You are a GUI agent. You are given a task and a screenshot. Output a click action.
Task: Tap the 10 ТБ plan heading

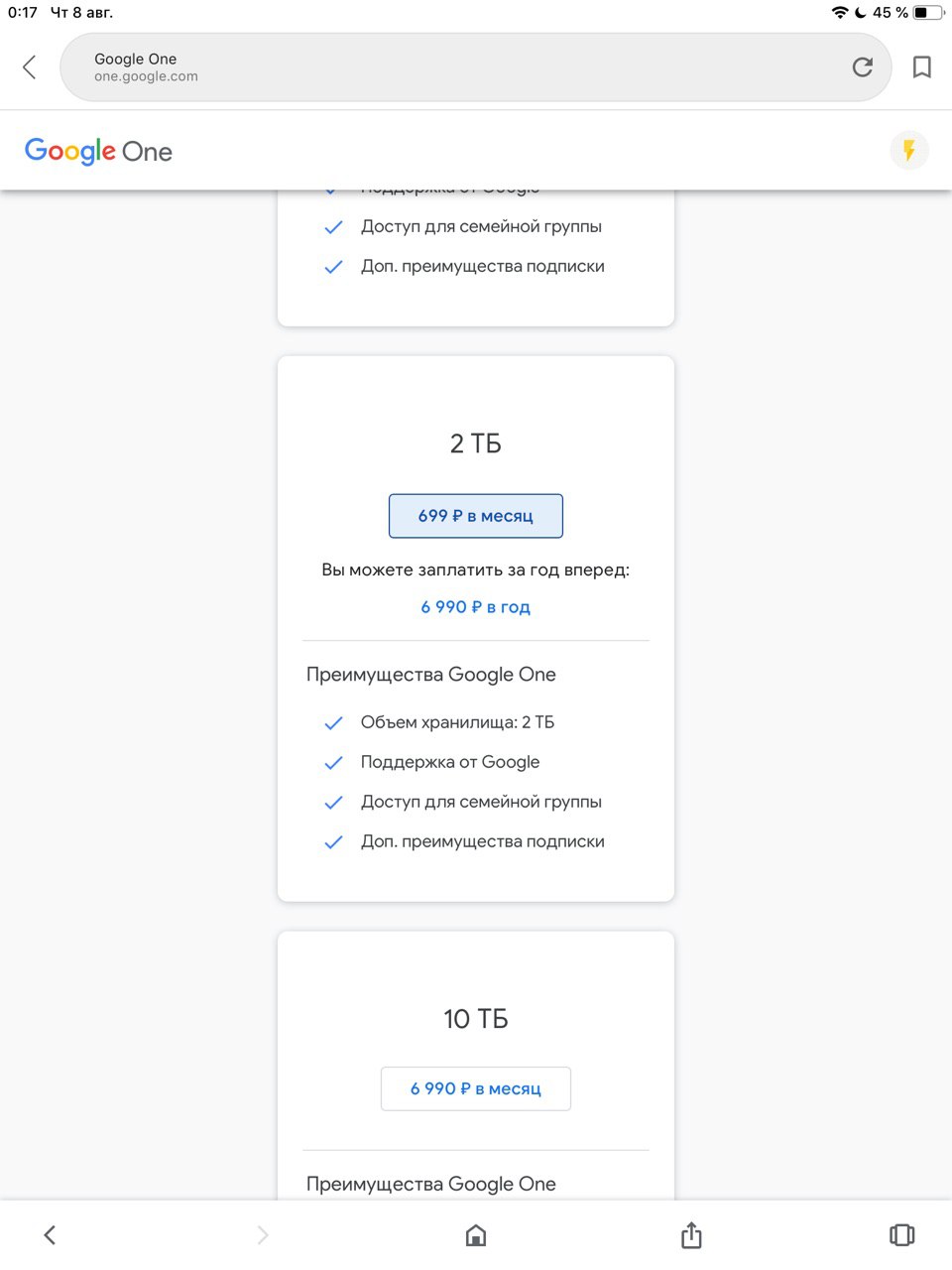[x=476, y=1019]
